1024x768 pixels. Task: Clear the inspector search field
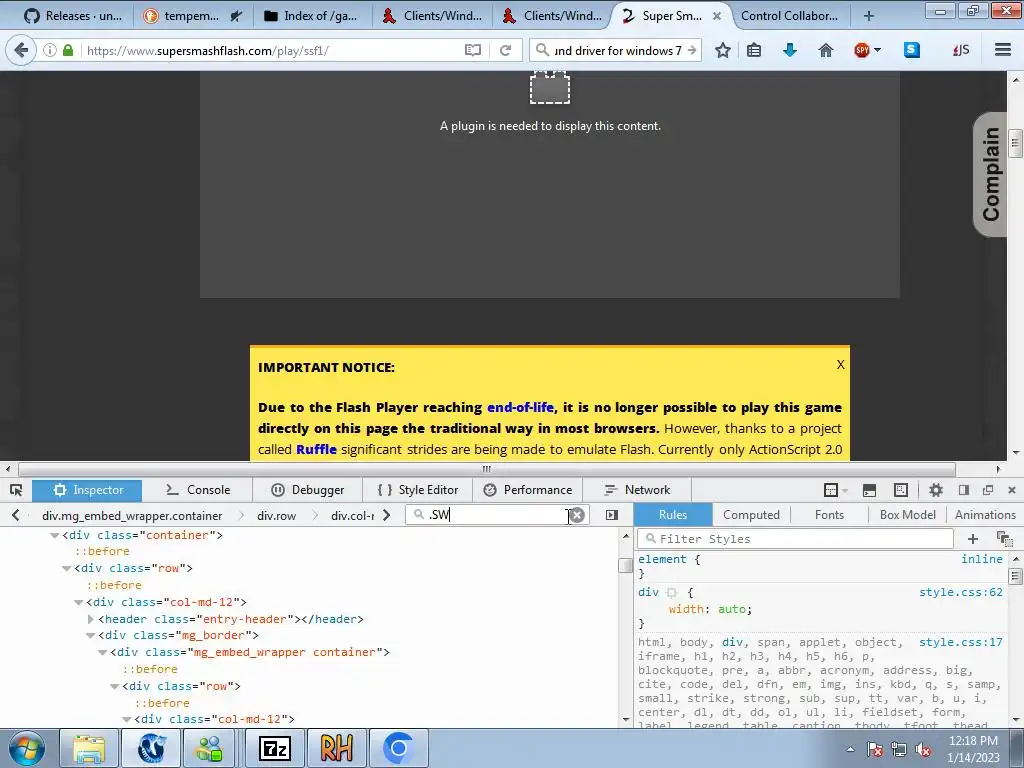tap(577, 515)
